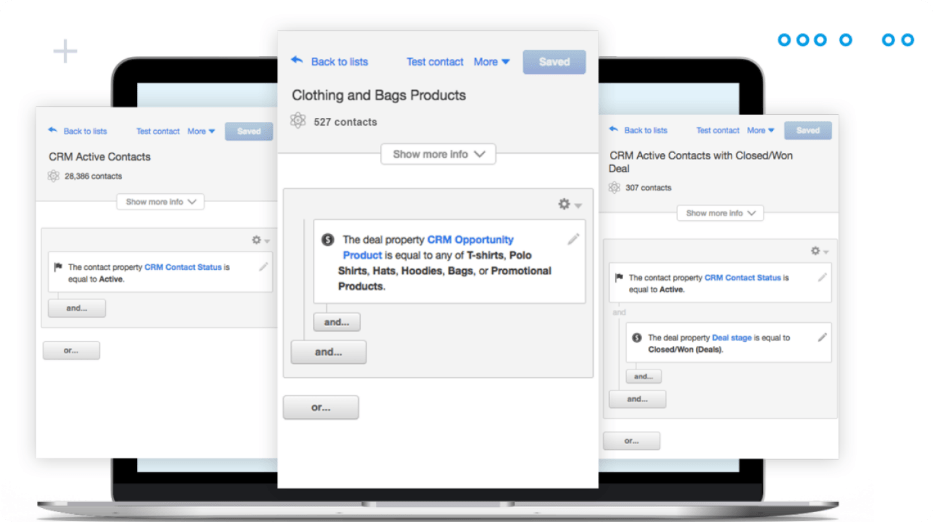Click Back to lists in Closed/Won Deal panel

point(646,130)
